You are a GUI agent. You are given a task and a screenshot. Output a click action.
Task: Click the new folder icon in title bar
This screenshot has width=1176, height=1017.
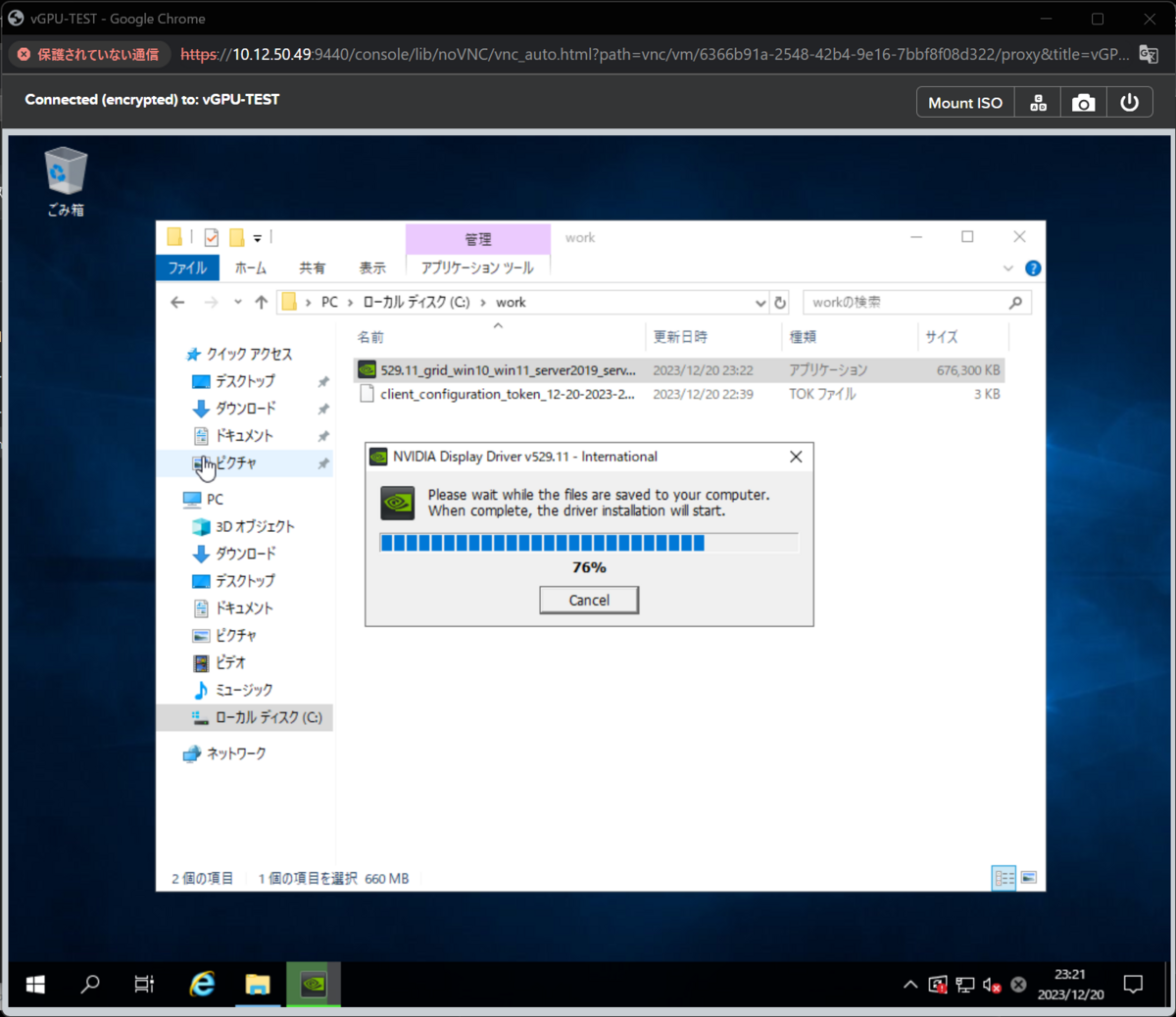coord(236,237)
